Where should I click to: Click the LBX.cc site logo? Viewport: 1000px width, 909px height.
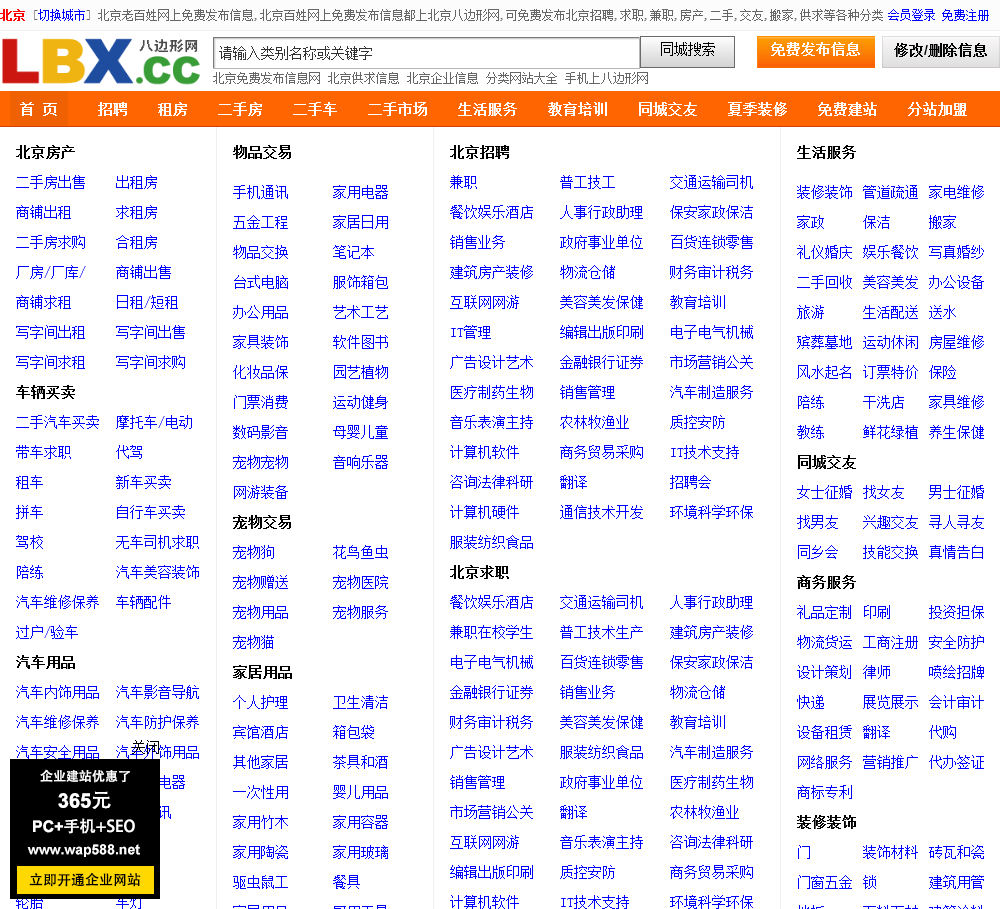tap(101, 61)
